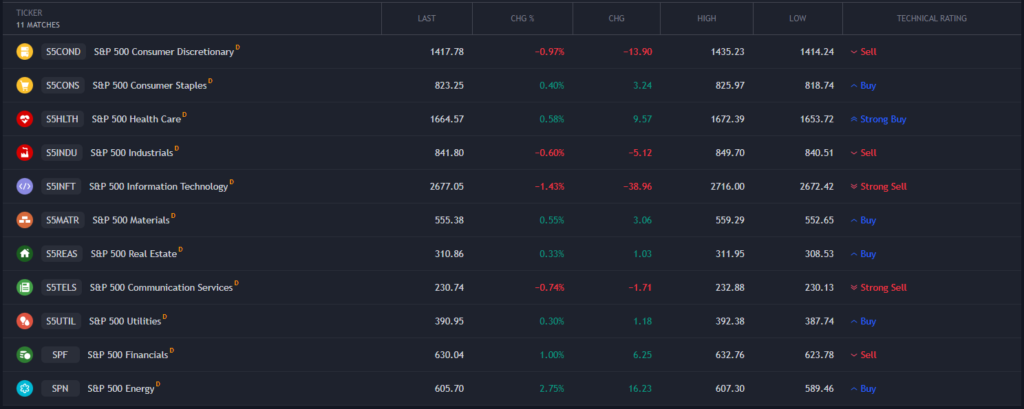
Task: Open S&P 500 Materials link
Action: (130, 220)
